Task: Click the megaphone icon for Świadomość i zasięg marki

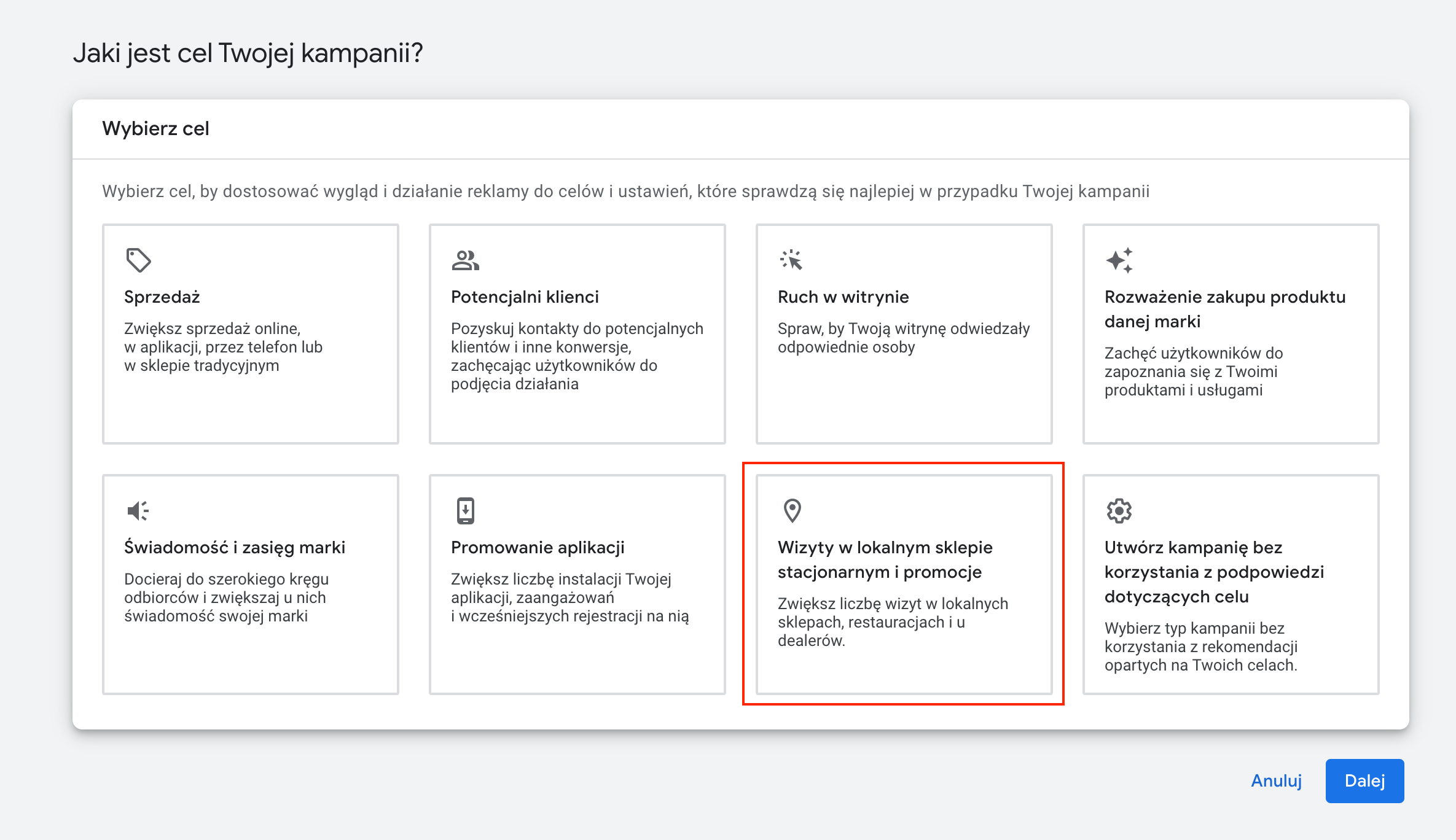Action: (x=138, y=510)
